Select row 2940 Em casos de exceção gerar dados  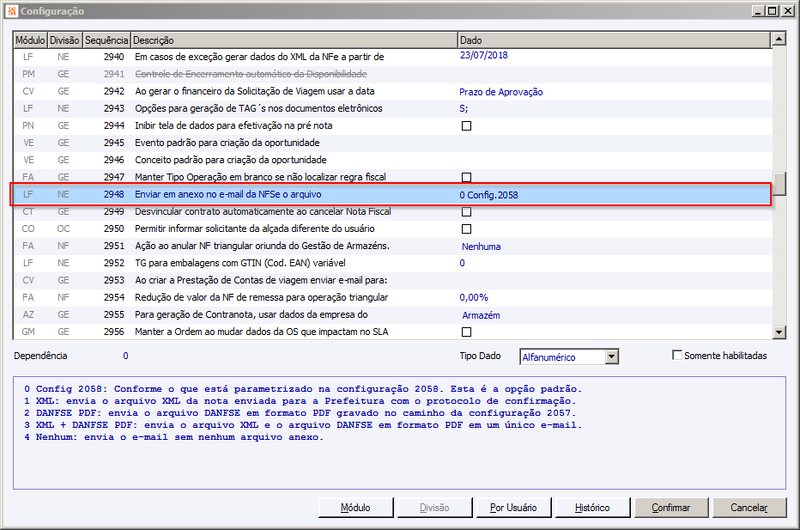(x=392, y=57)
